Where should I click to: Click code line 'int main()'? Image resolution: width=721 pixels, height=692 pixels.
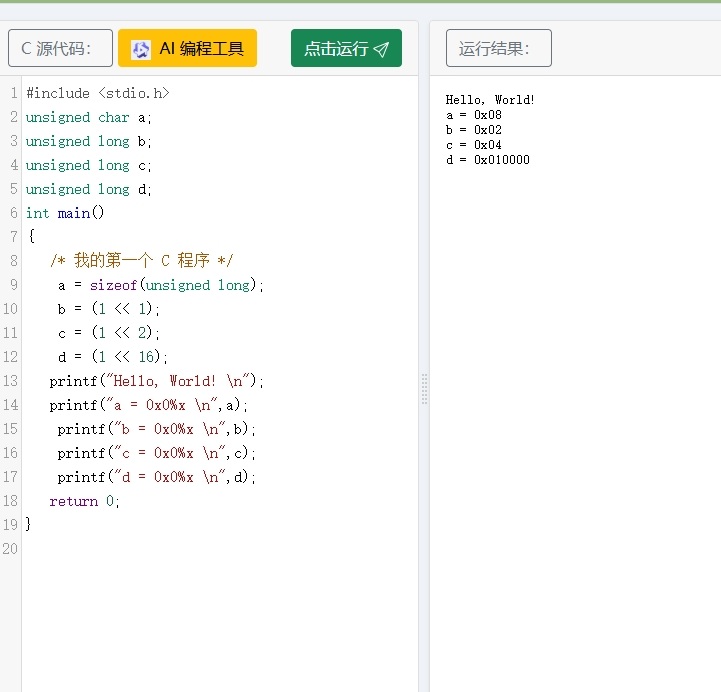pos(65,213)
